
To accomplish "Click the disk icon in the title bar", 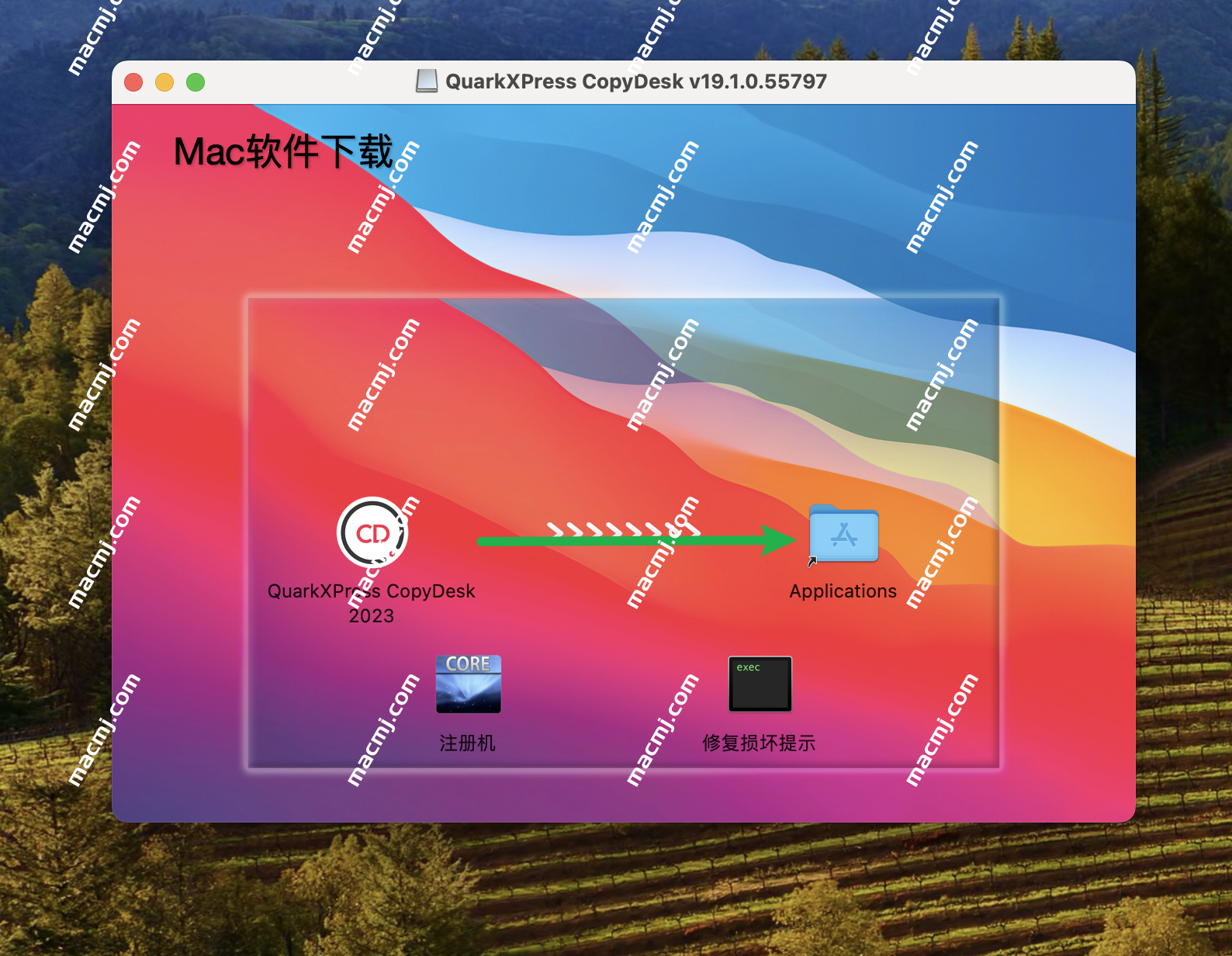I will 427,81.
